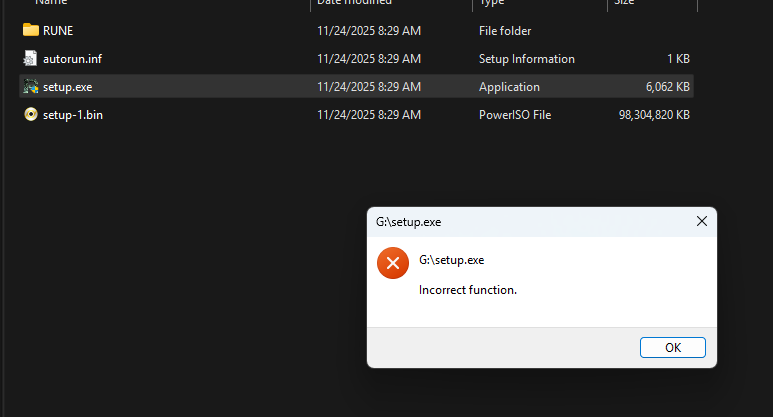
Task: Select the autorun.inf file name
Action: pos(72,59)
